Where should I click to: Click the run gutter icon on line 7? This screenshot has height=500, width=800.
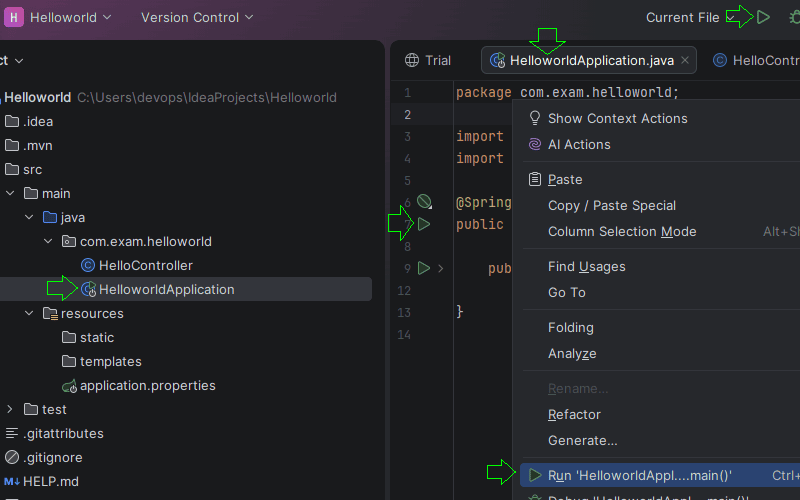click(423, 223)
